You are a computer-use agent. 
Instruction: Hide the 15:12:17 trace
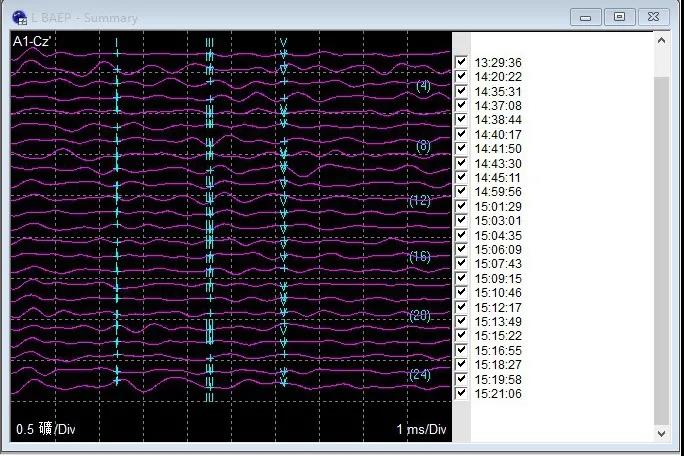461,307
